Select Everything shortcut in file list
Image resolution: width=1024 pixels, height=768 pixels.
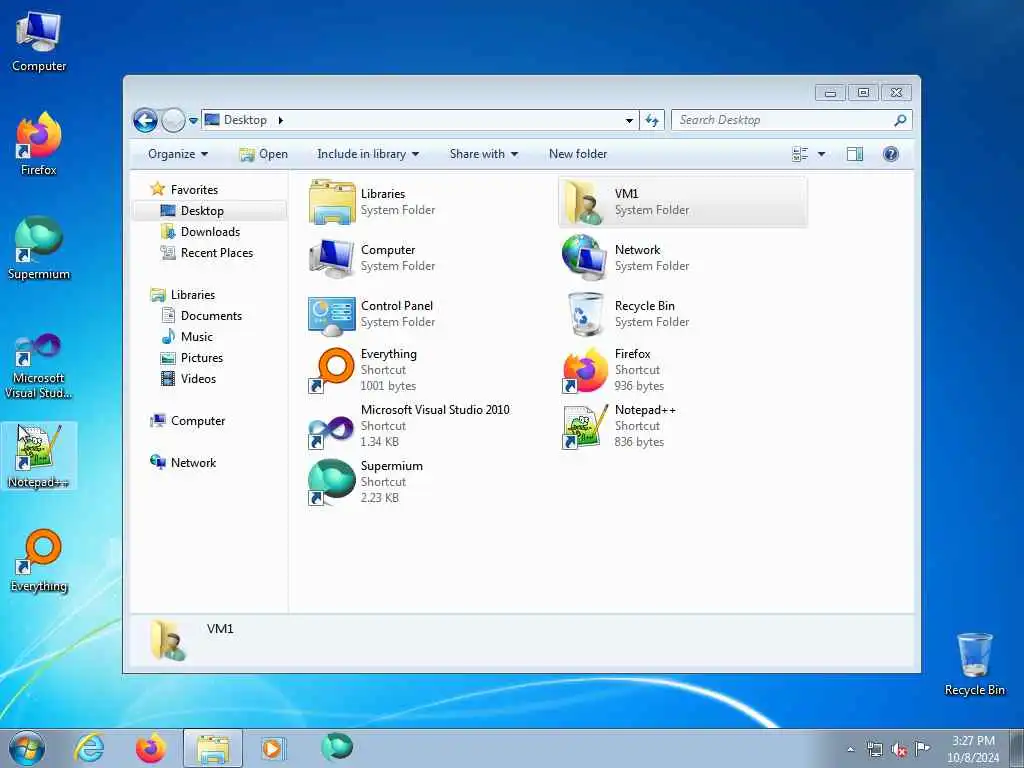[429, 370]
